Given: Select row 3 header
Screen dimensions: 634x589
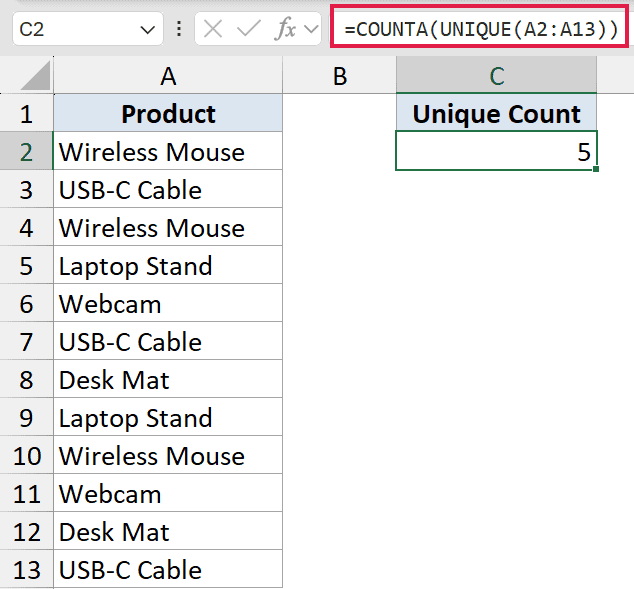Looking at the screenshot, I should pyautogui.click(x=26, y=189).
